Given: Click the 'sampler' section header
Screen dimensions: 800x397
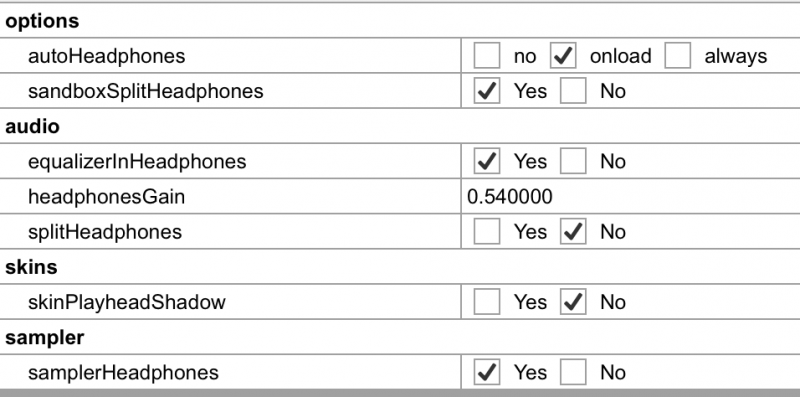Looking at the screenshot, I should tap(44, 338).
